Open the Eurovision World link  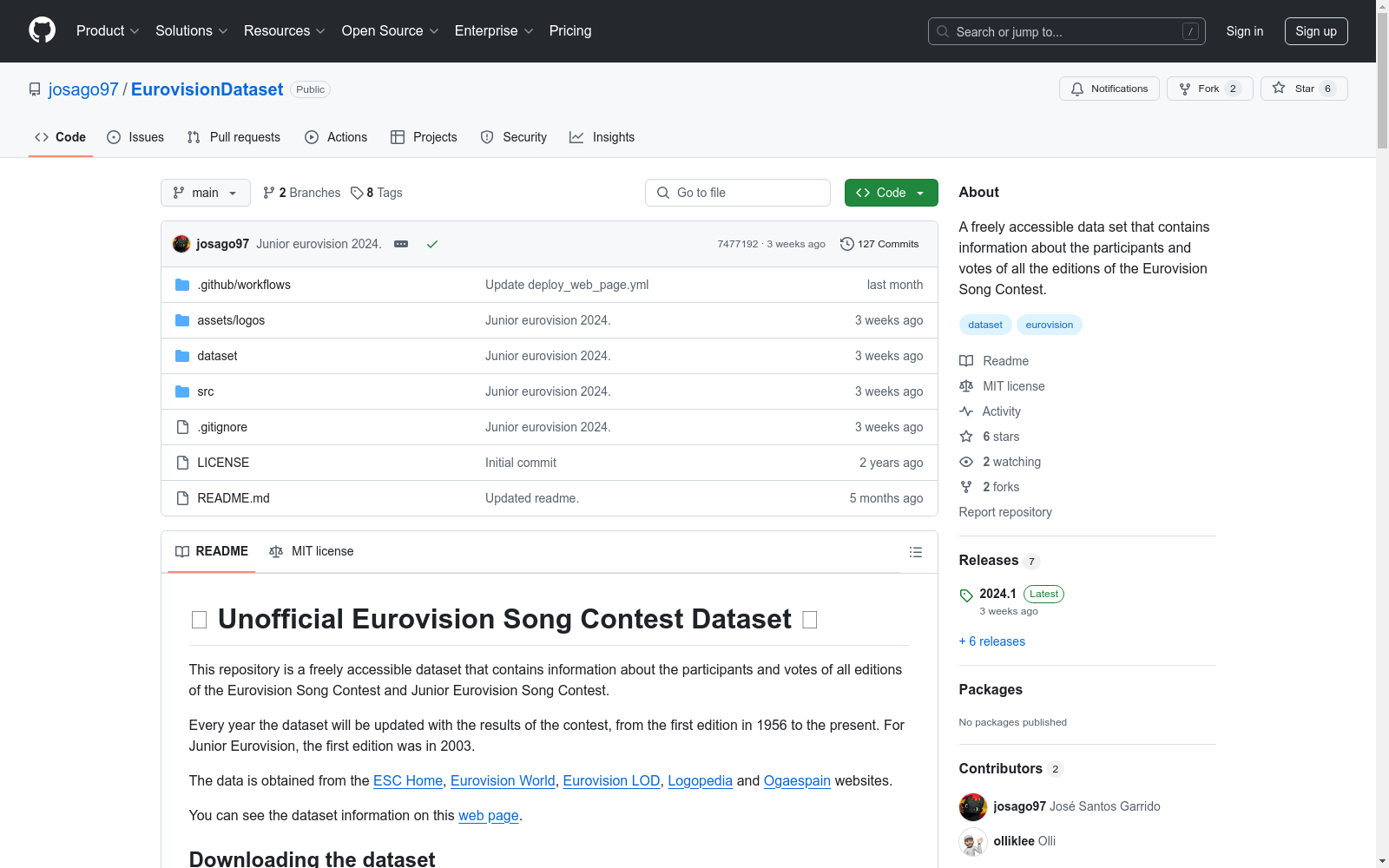[x=503, y=780]
